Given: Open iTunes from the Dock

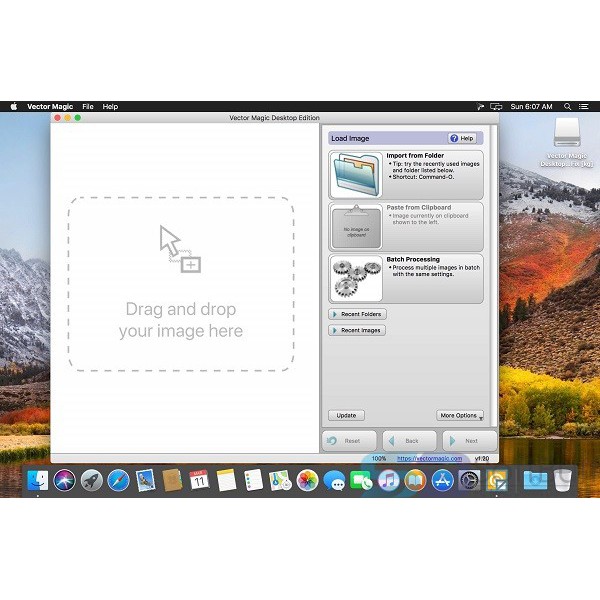Looking at the screenshot, I should pos(388,480).
